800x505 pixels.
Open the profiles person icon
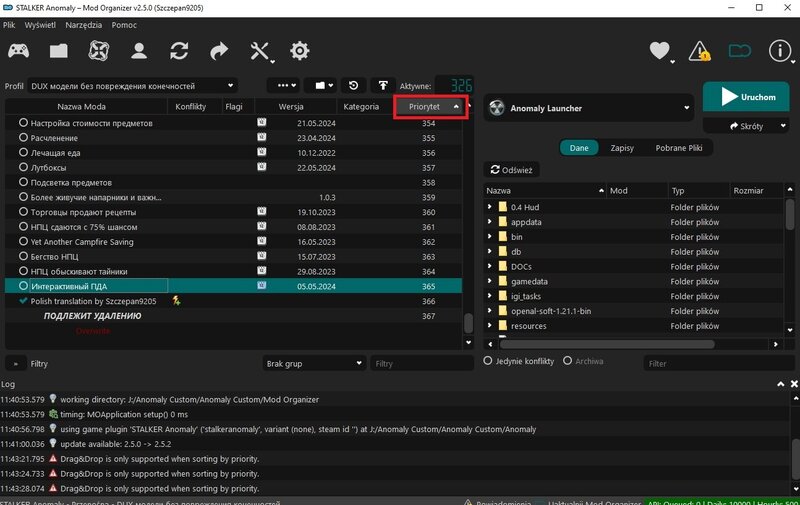point(139,50)
